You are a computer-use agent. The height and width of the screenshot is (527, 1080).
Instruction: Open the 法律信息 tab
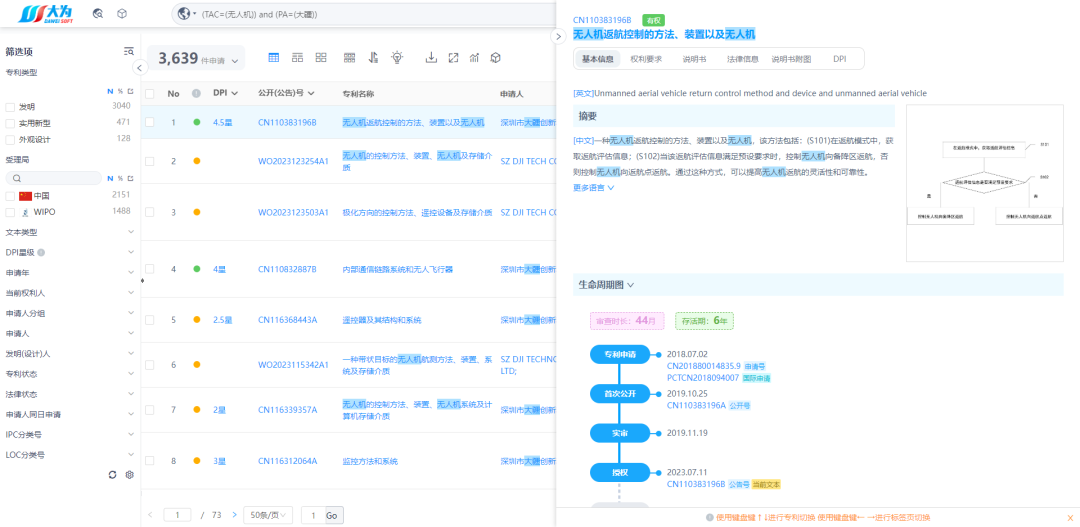click(x=742, y=59)
